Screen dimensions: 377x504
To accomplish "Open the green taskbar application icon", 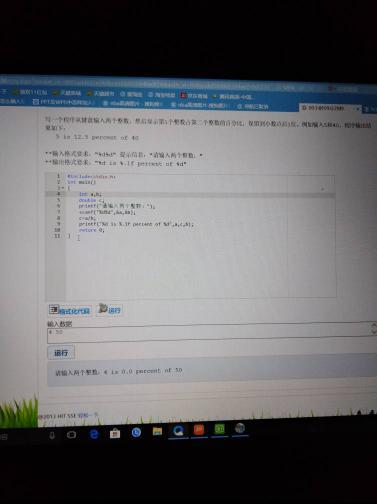I will (x=219, y=429).
